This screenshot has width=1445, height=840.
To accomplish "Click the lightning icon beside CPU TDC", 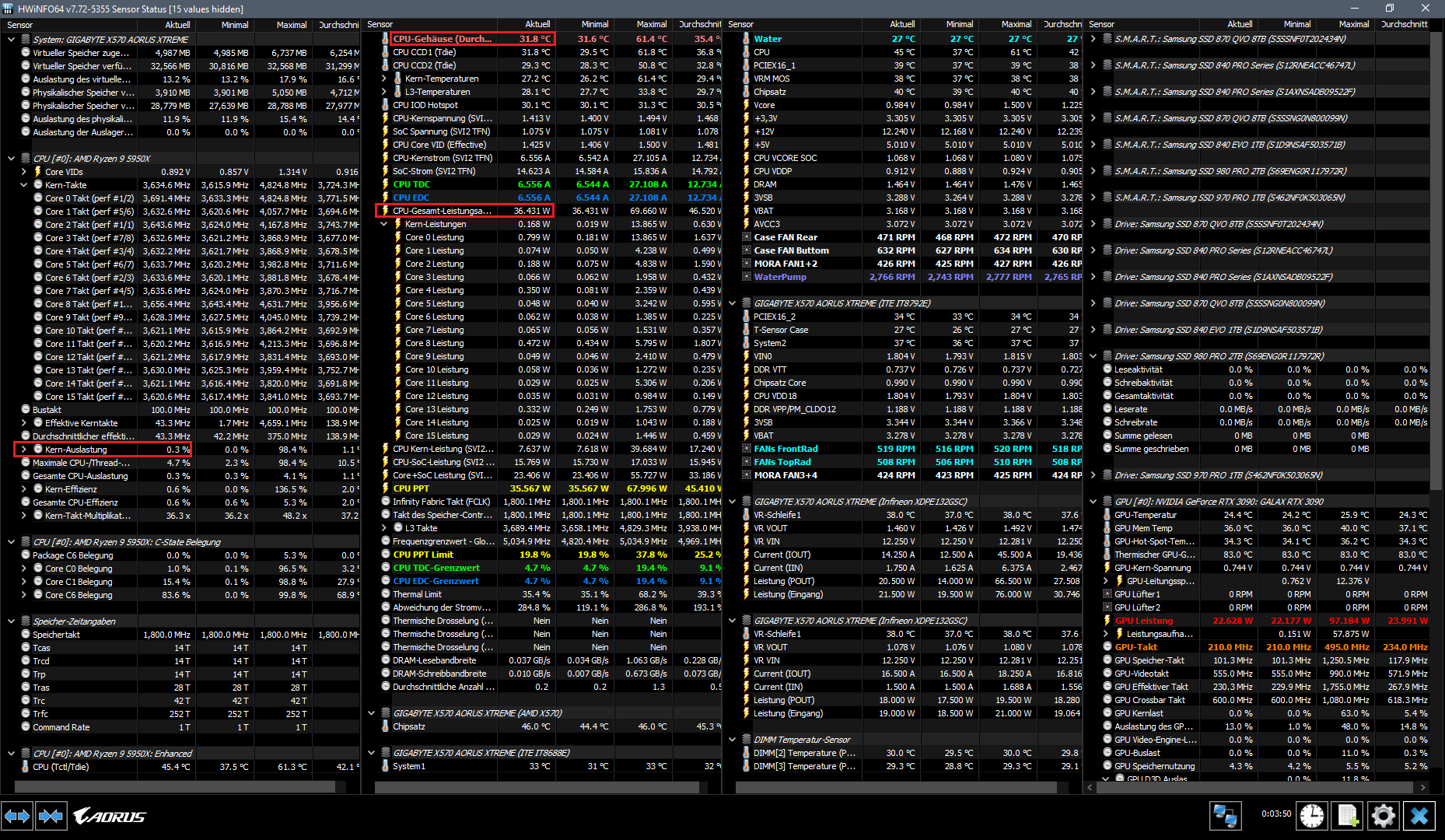I will coord(386,184).
